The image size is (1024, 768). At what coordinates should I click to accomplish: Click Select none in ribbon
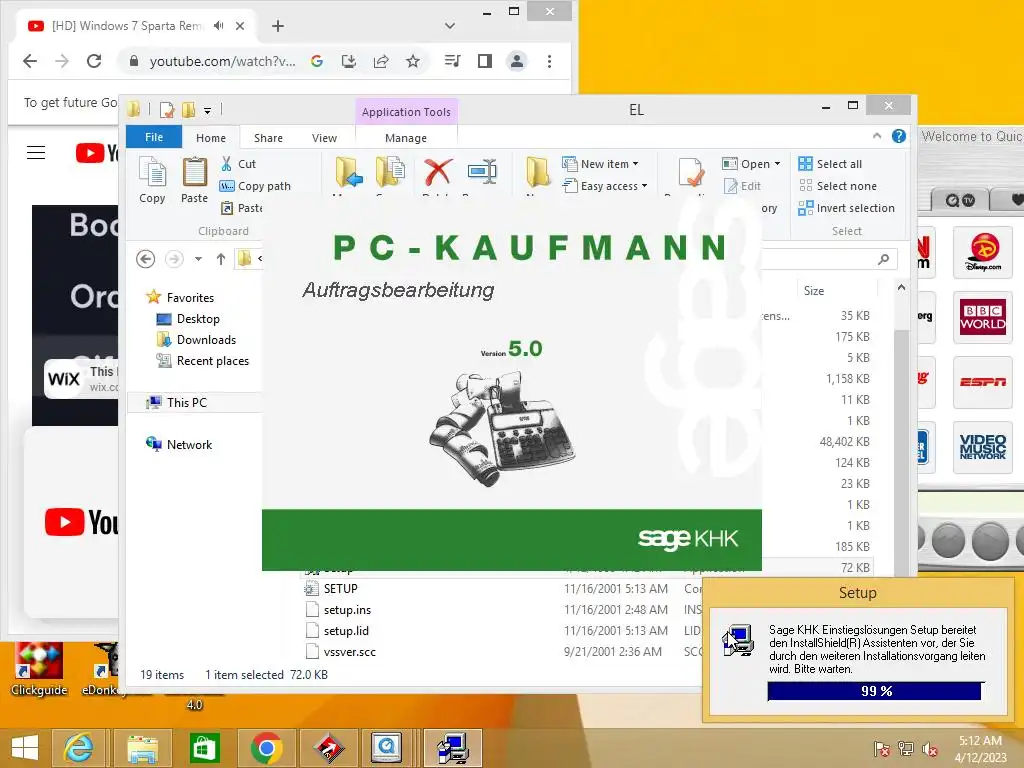coord(838,186)
